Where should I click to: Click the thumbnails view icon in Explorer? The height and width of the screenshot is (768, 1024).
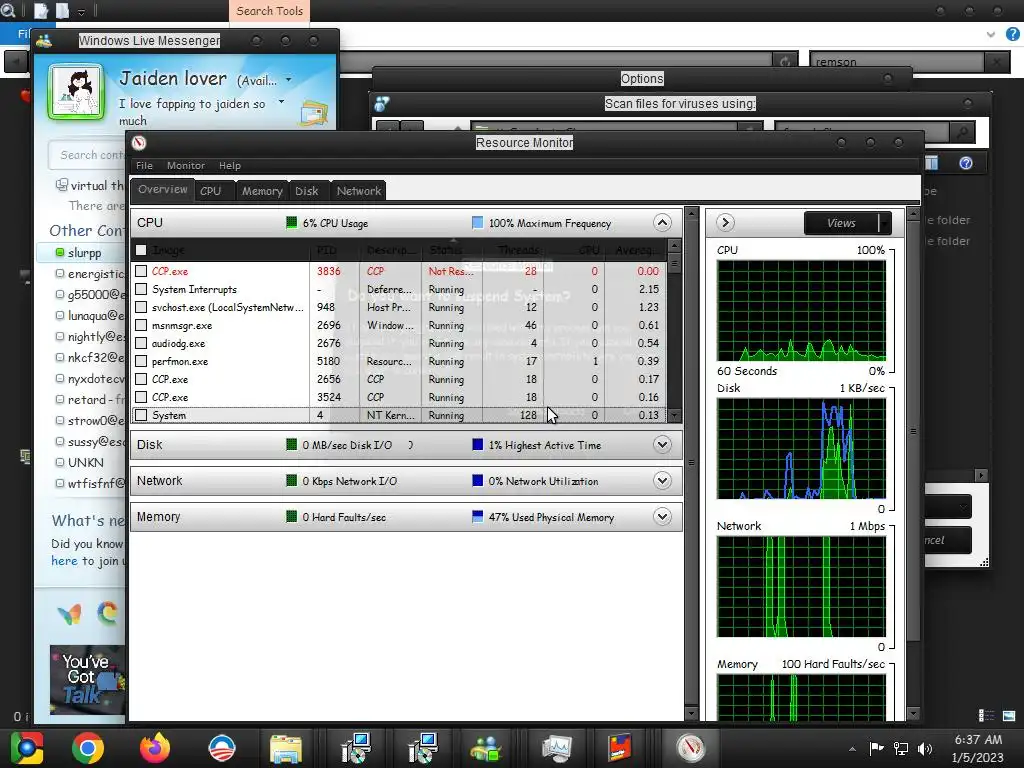click(x=1009, y=716)
